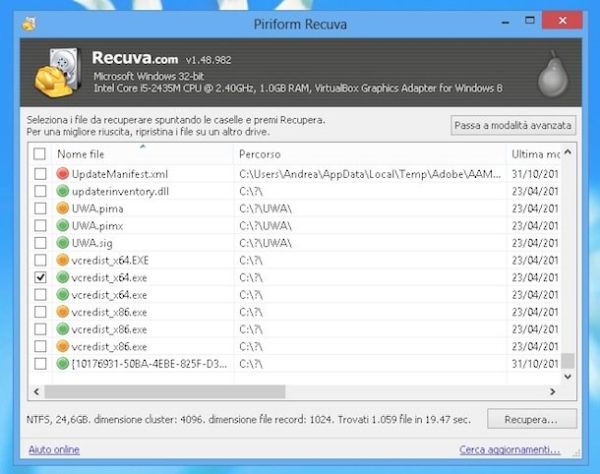Click the green status icon beside updaterinventory.dll
Image resolution: width=600 pixels, height=474 pixels.
tap(63, 191)
